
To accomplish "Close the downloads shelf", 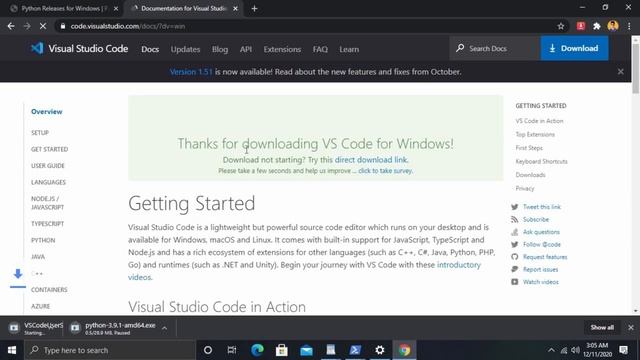I will pos(631,327).
